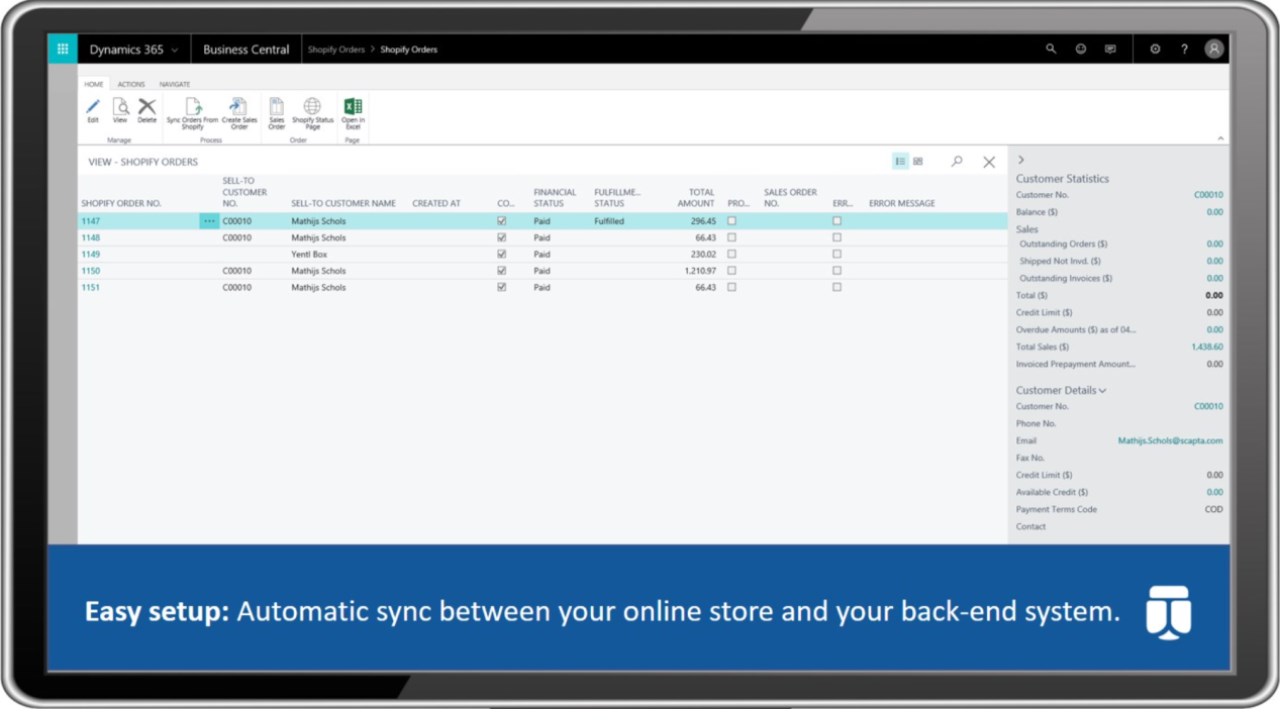Click the question mark help icon

click(x=1184, y=49)
